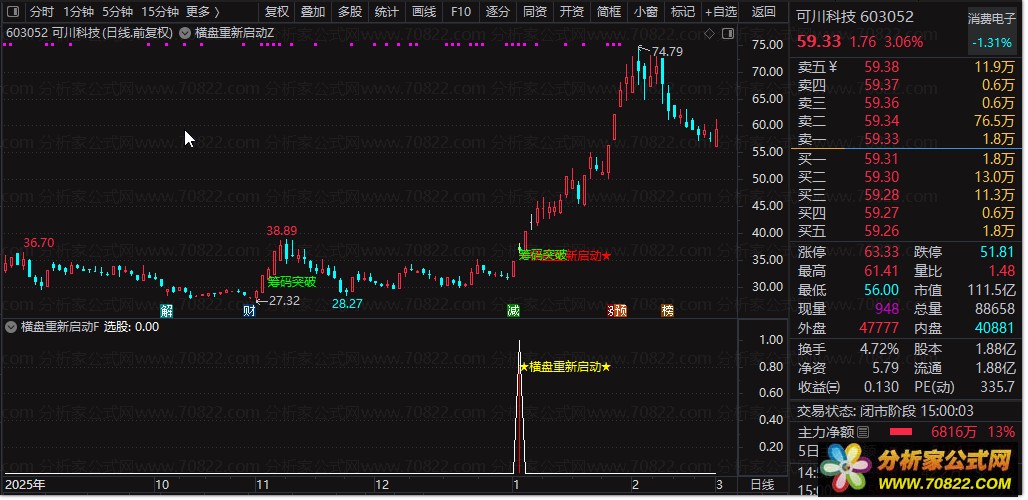Click the 解 event marker icon
The width and height of the screenshot is (1028, 500).
tap(167, 311)
